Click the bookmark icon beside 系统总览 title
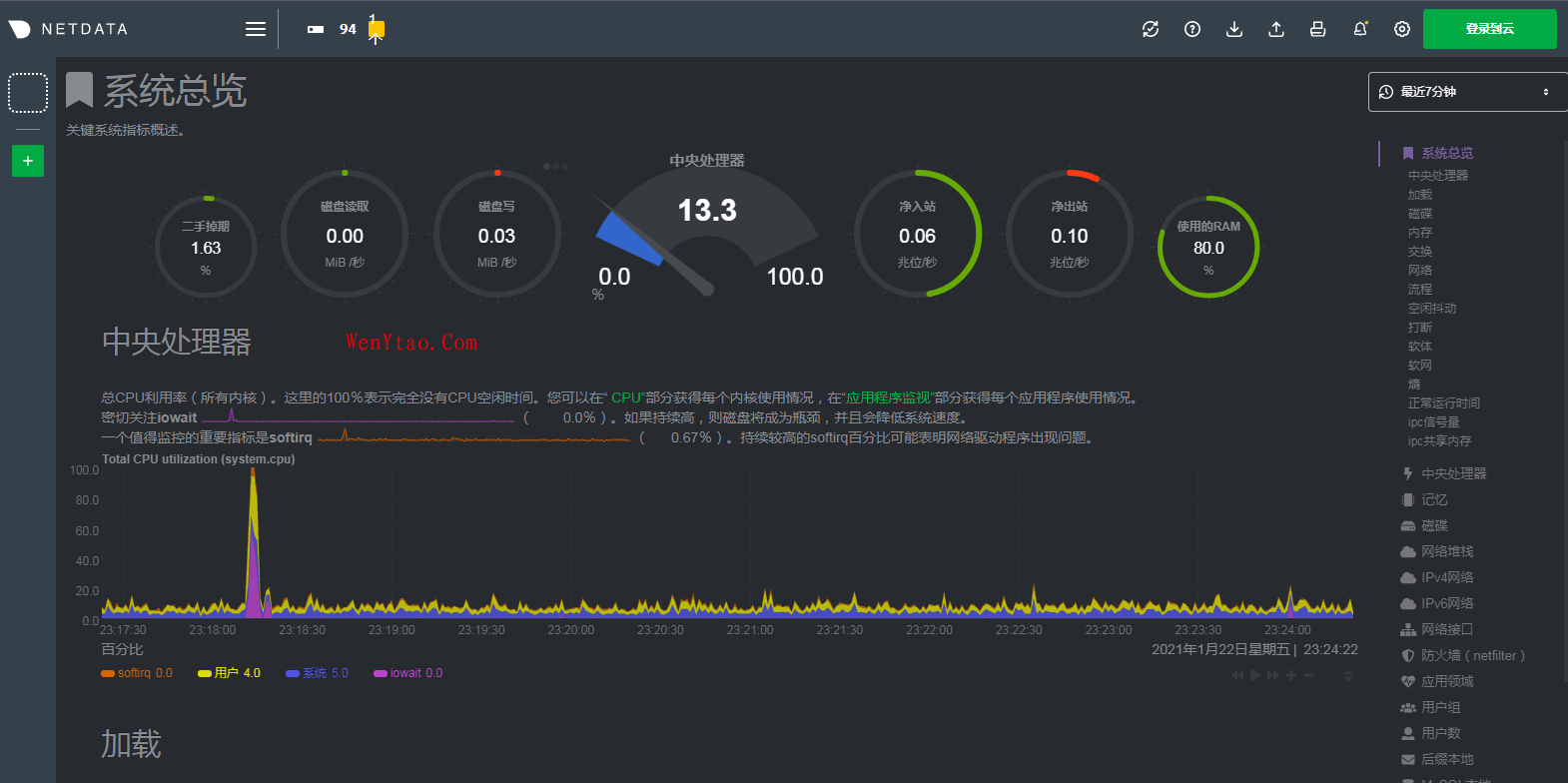 click(80, 90)
